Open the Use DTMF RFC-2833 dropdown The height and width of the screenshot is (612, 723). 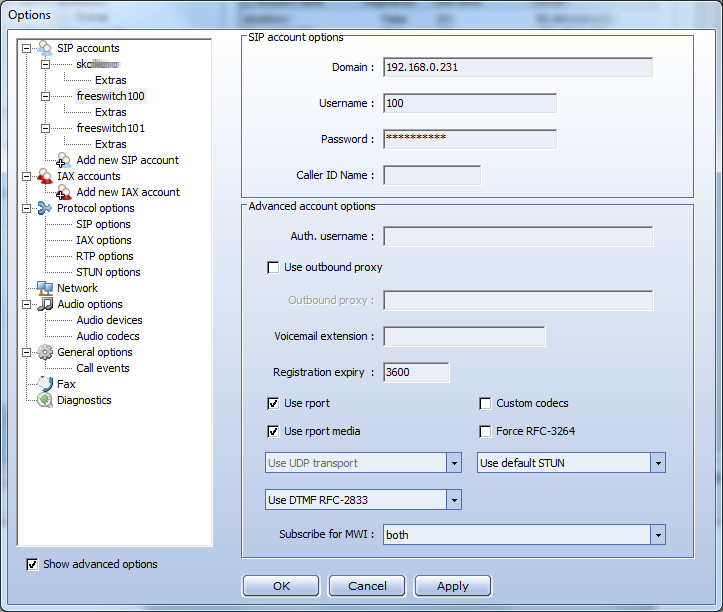point(454,499)
